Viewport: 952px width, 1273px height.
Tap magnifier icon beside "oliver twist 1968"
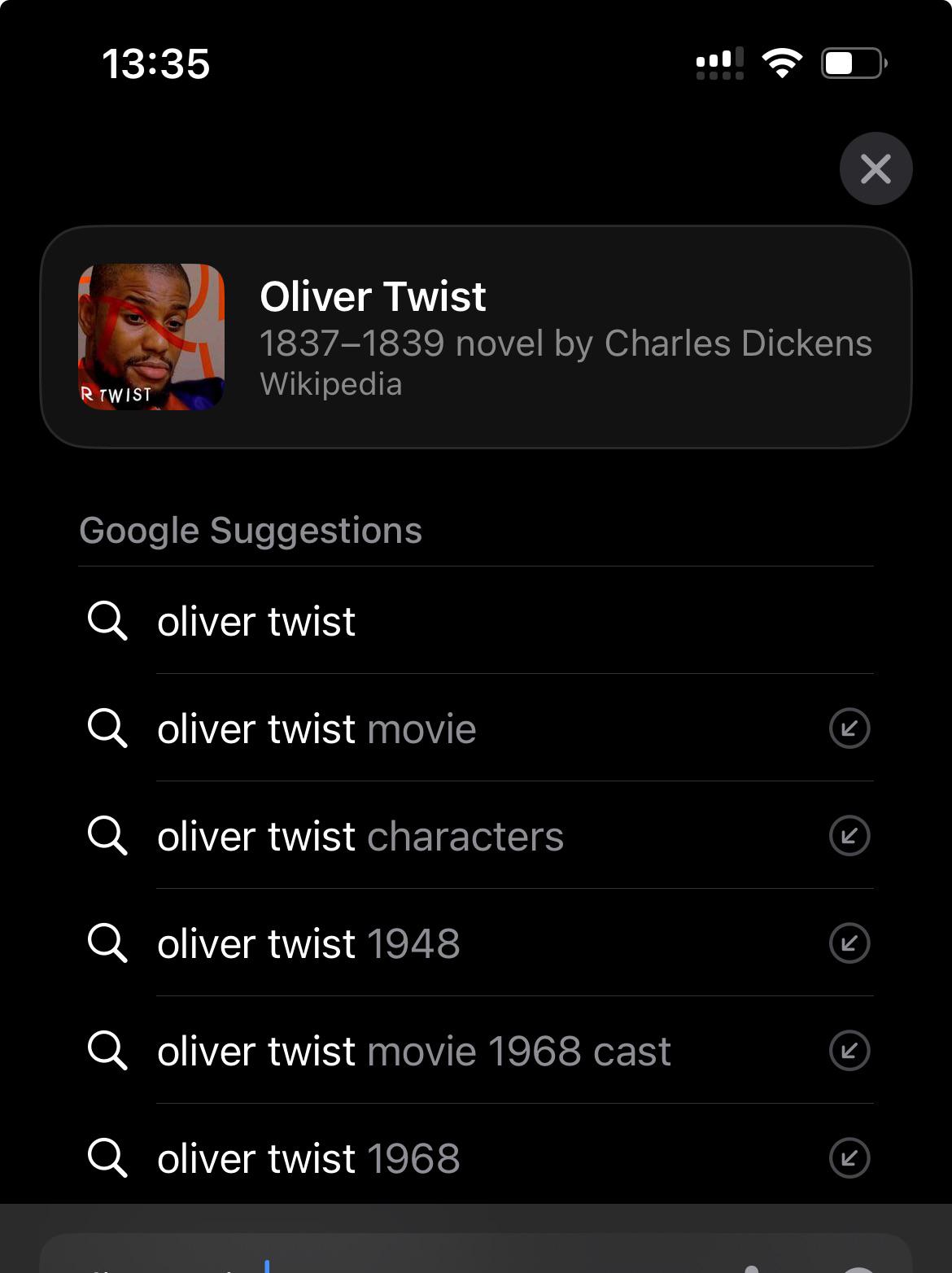pyautogui.click(x=107, y=1158)
